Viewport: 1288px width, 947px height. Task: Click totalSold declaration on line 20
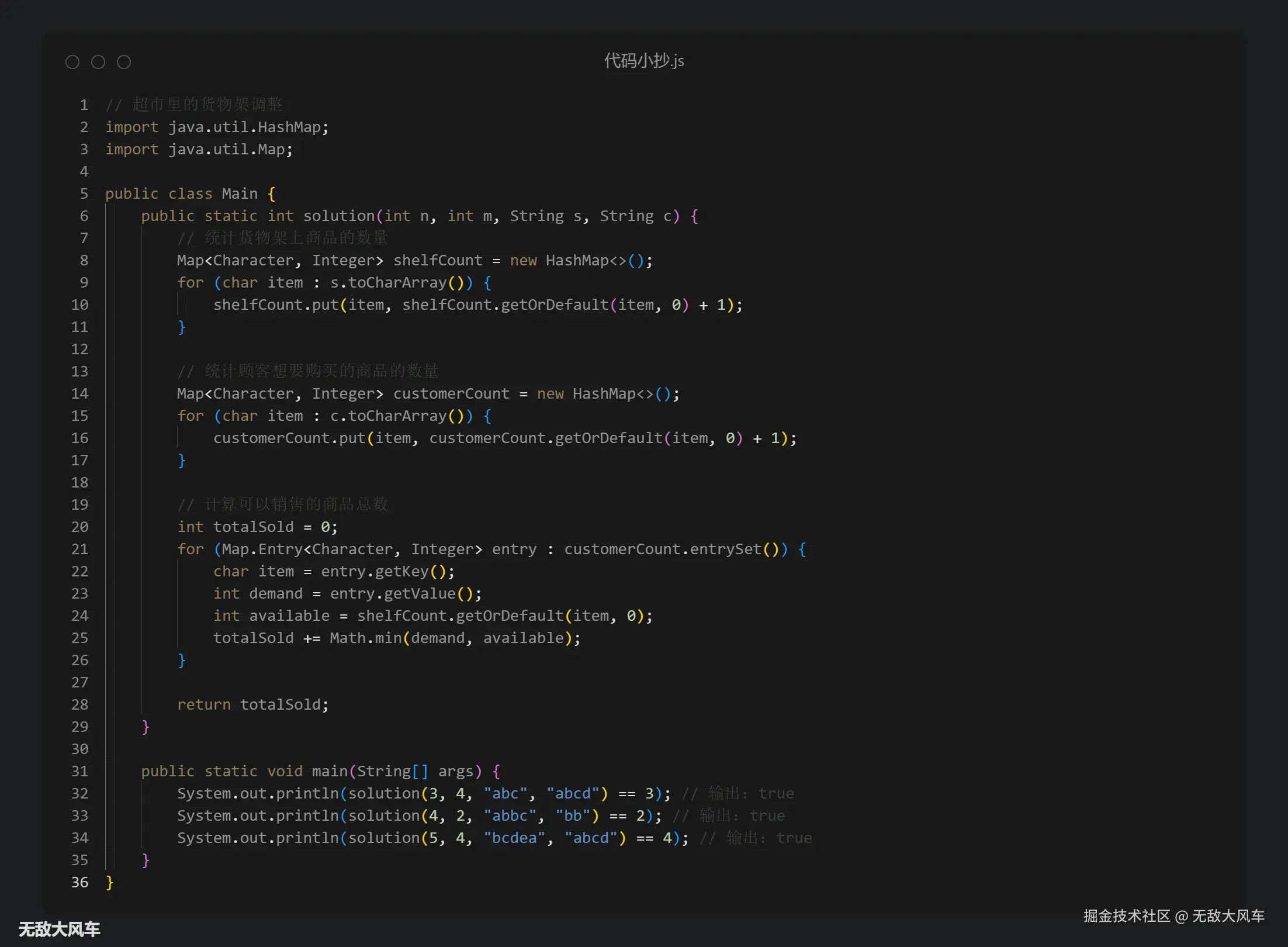(x=253, y=527)
